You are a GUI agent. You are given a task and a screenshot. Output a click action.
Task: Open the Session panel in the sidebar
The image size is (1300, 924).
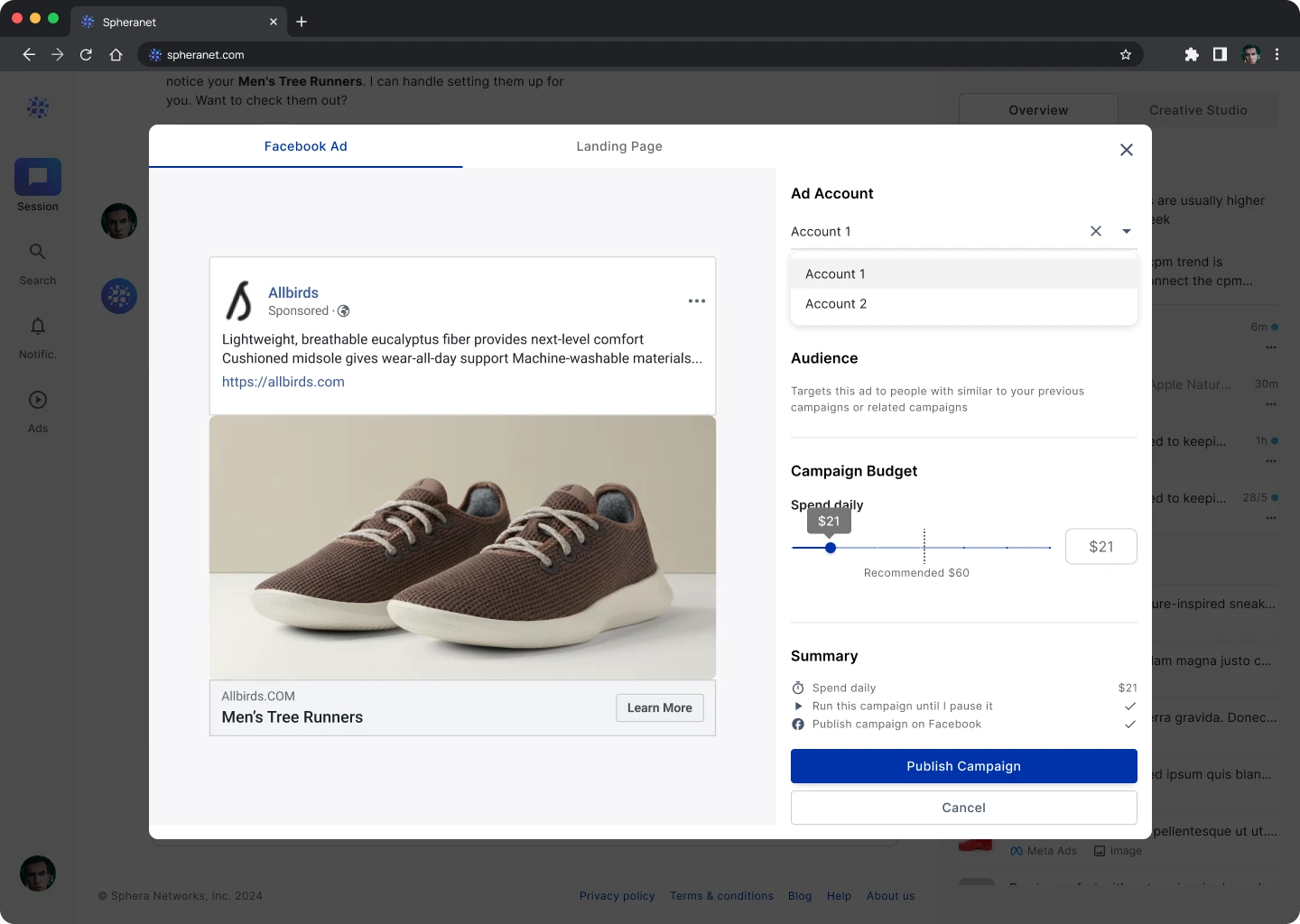click(37, 184)
